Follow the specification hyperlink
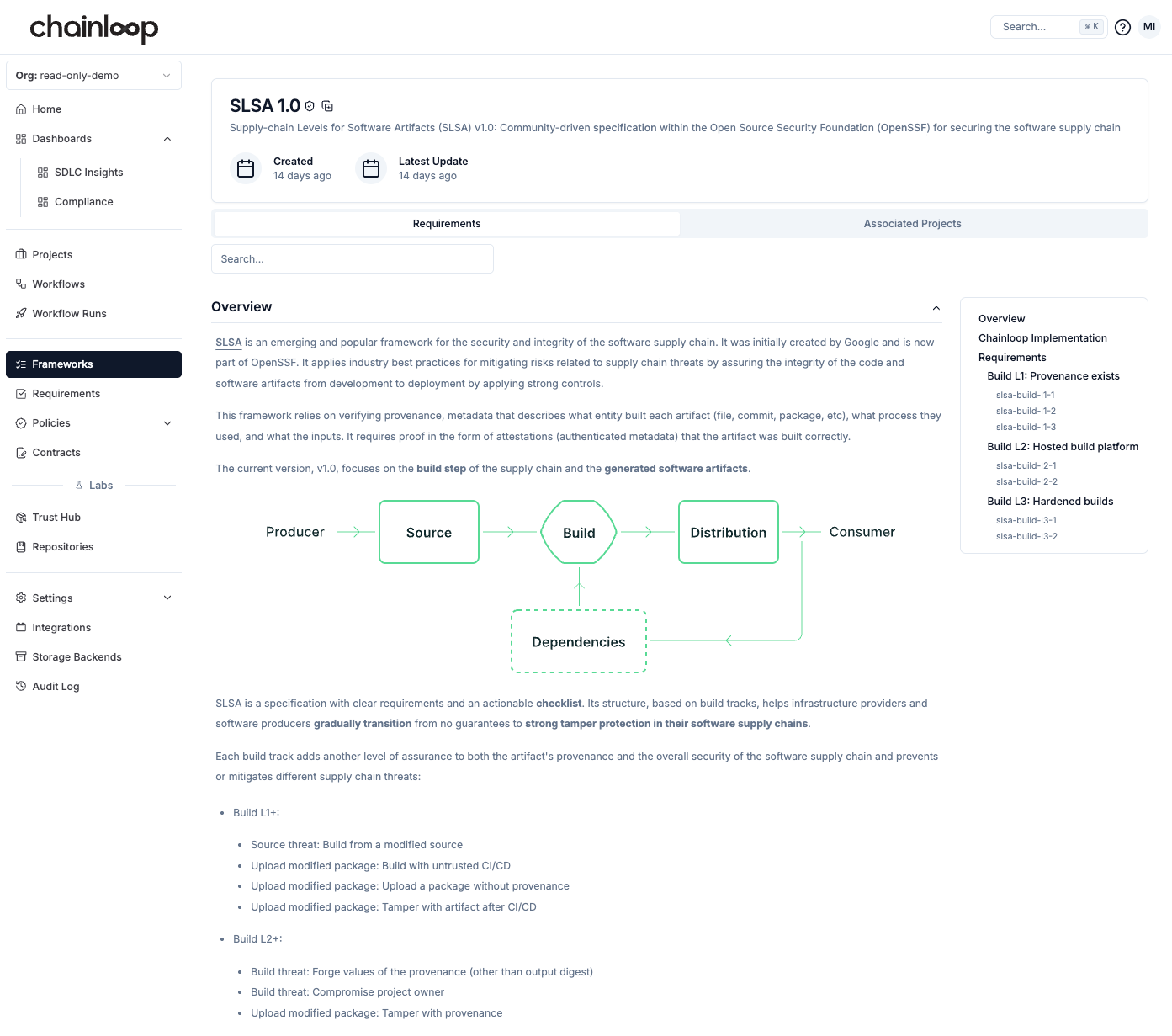This screenshot has height=1036, width=1172. (624, 128)
